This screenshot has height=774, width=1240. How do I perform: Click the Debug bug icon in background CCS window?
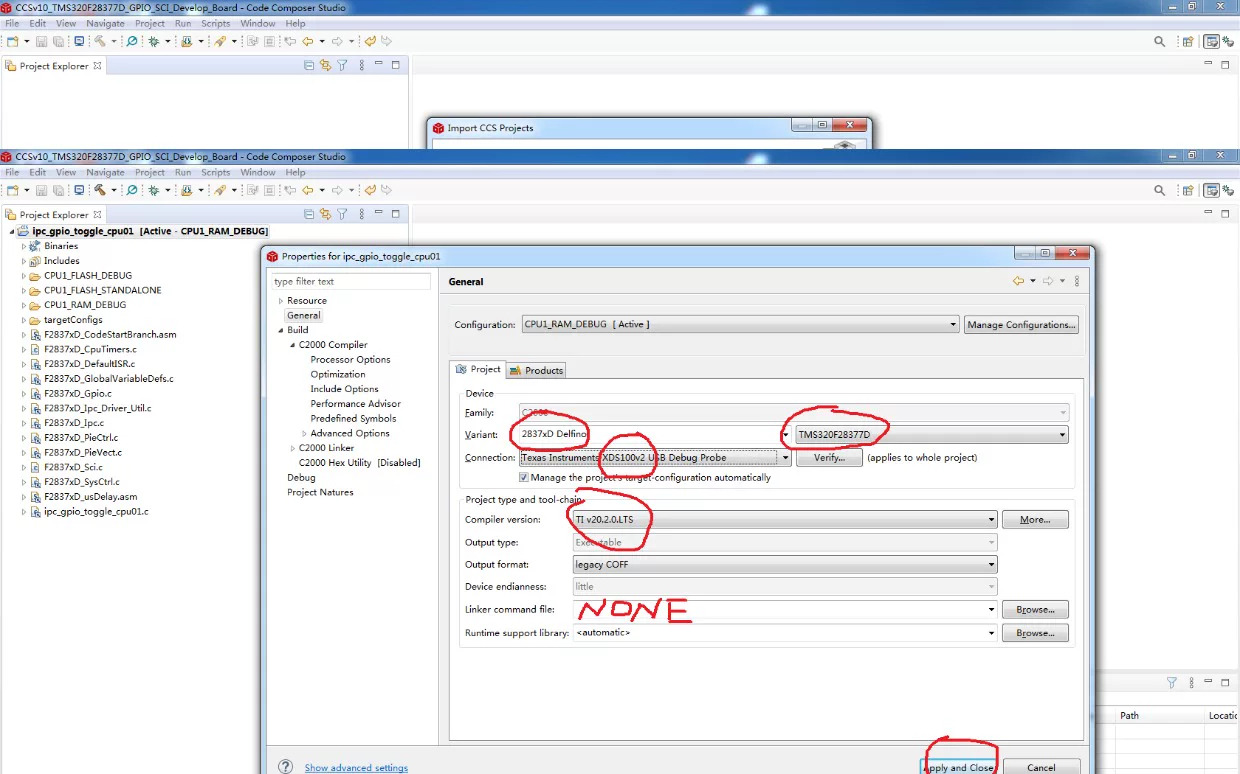tap(153, 41)
